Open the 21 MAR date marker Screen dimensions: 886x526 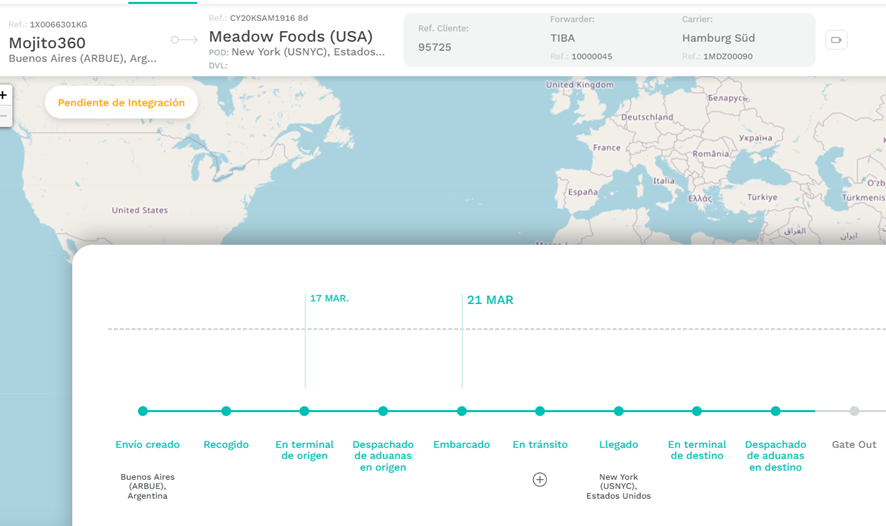pos(490,300)
